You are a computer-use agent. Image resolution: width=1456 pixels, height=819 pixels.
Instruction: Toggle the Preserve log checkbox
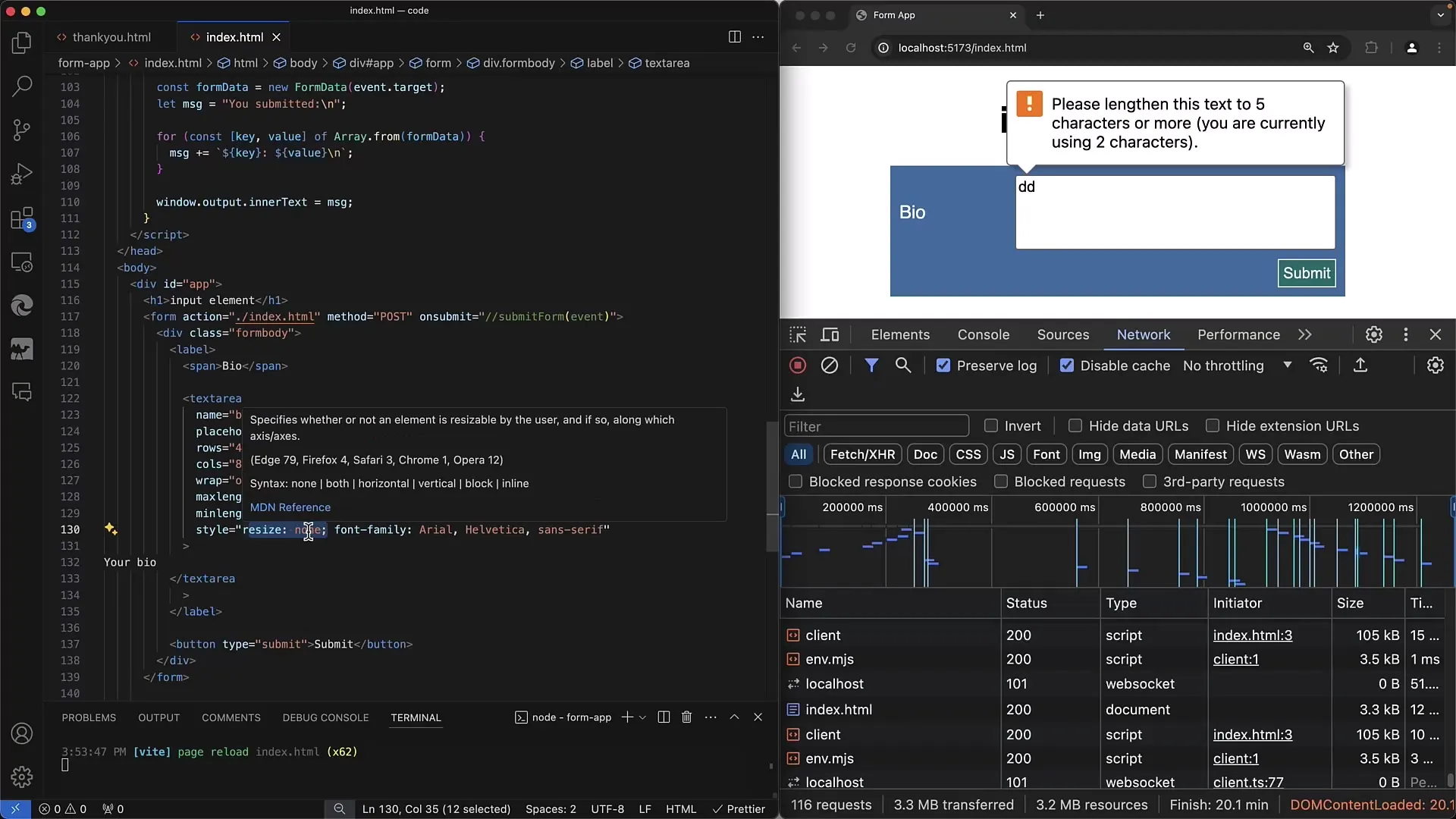point(943,366)
